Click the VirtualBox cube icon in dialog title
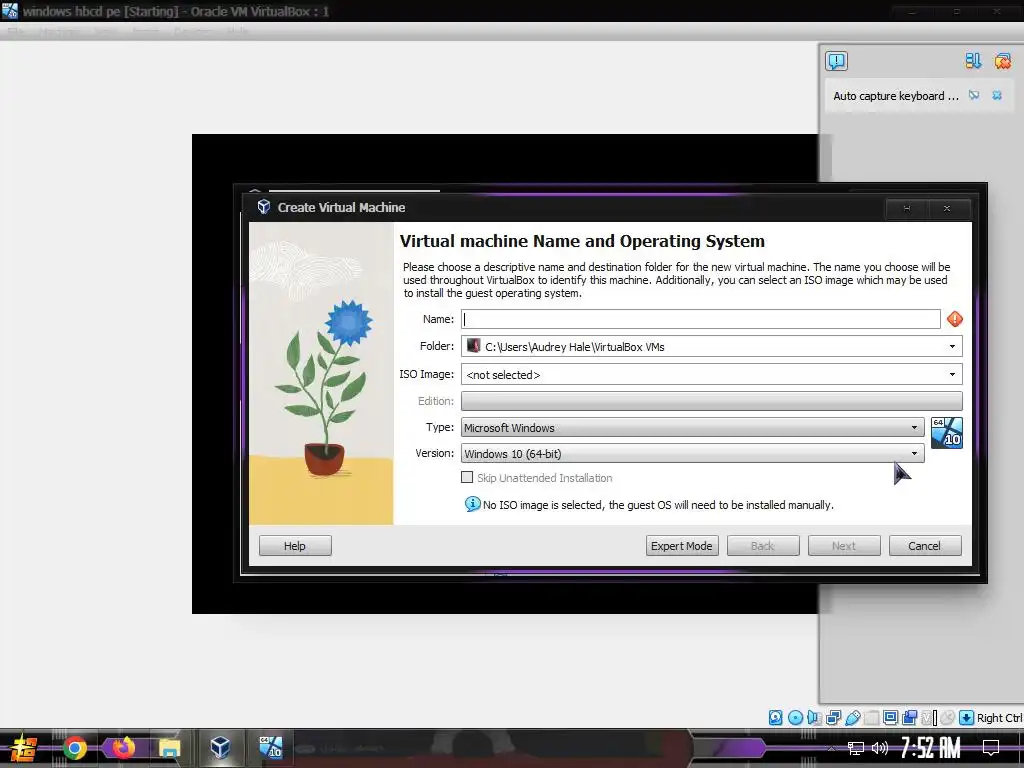 click(263, 207)
